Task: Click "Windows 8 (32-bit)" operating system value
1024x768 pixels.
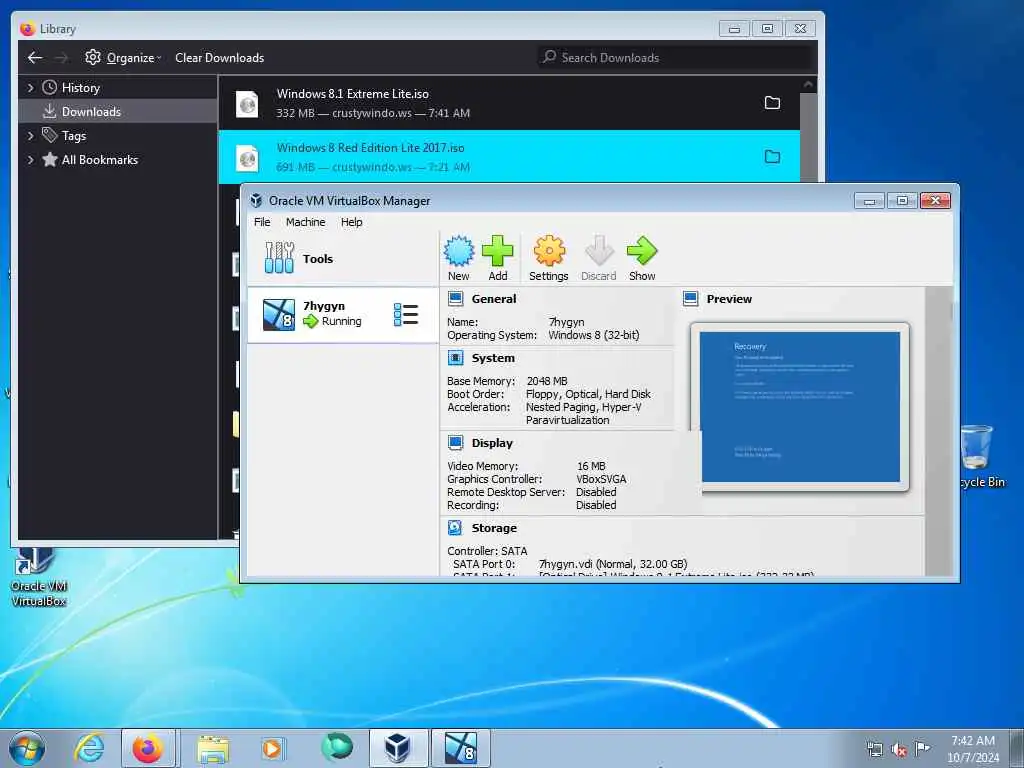Action: tap(594, 335)
